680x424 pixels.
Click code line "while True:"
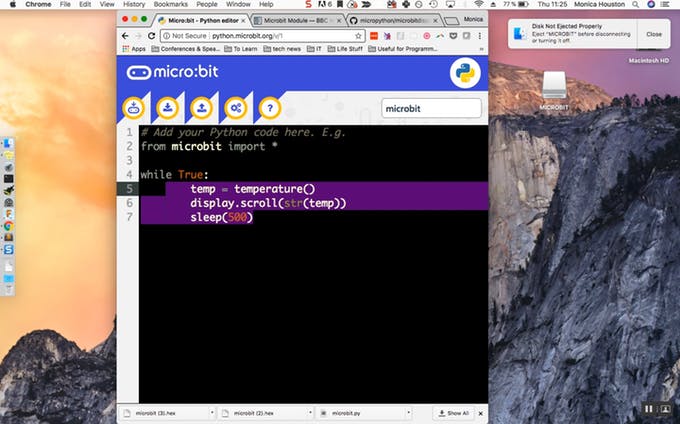point(174,175)
